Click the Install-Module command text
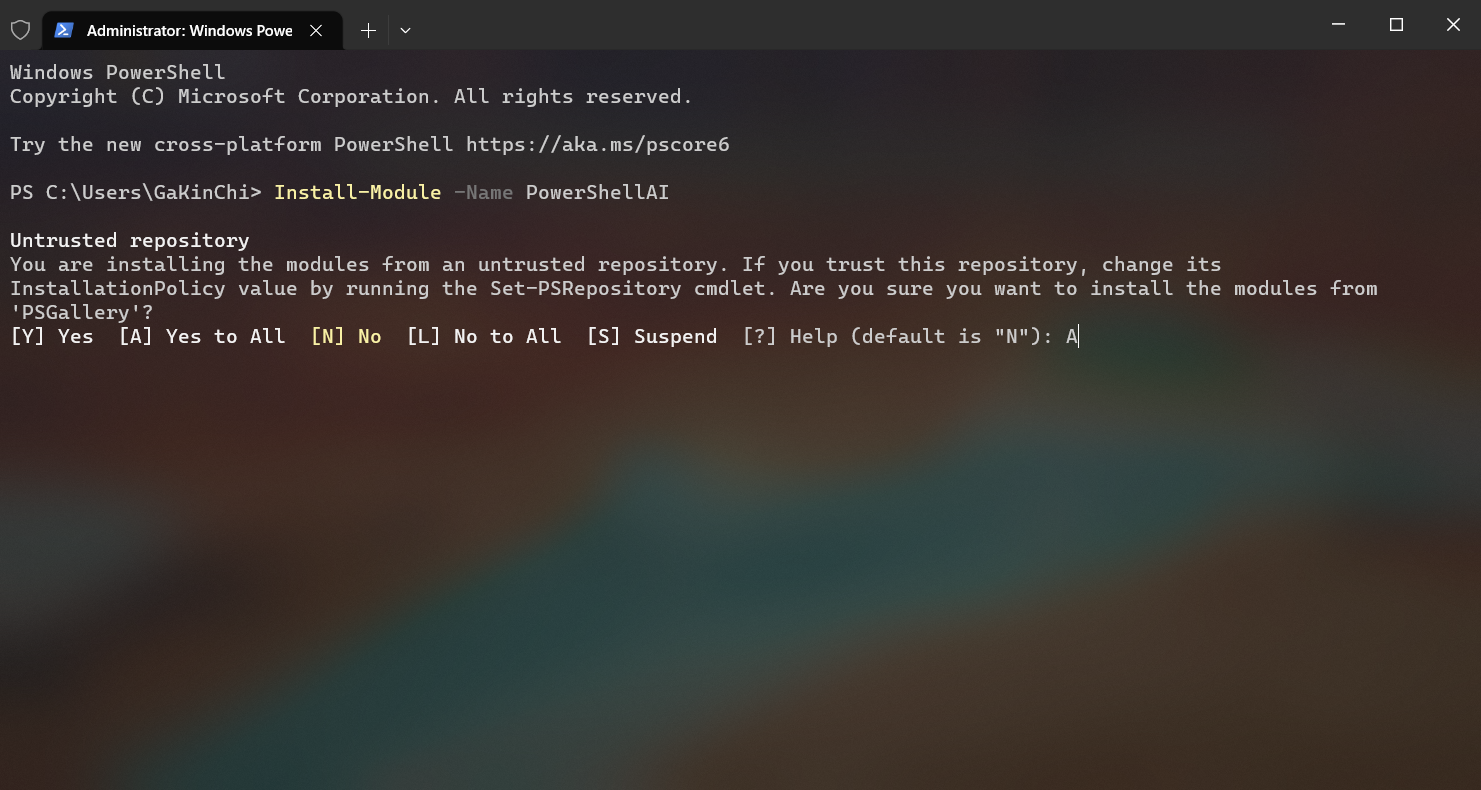 point(357,192)
